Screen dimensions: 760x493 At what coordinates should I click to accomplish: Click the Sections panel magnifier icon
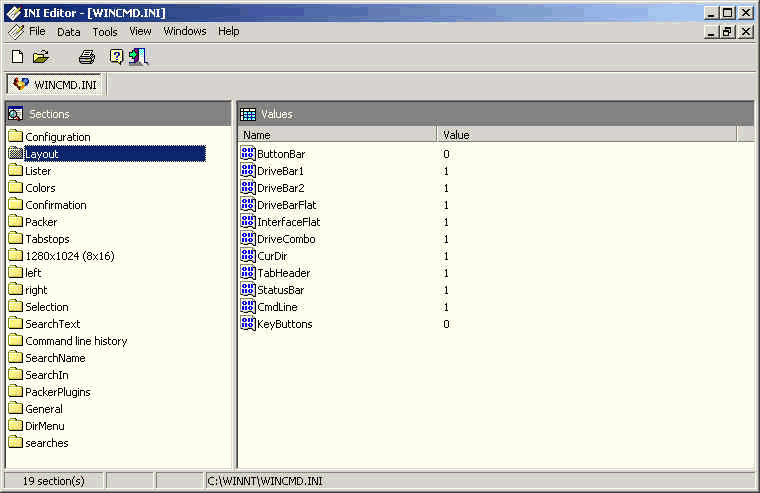(x=16, y=114)
